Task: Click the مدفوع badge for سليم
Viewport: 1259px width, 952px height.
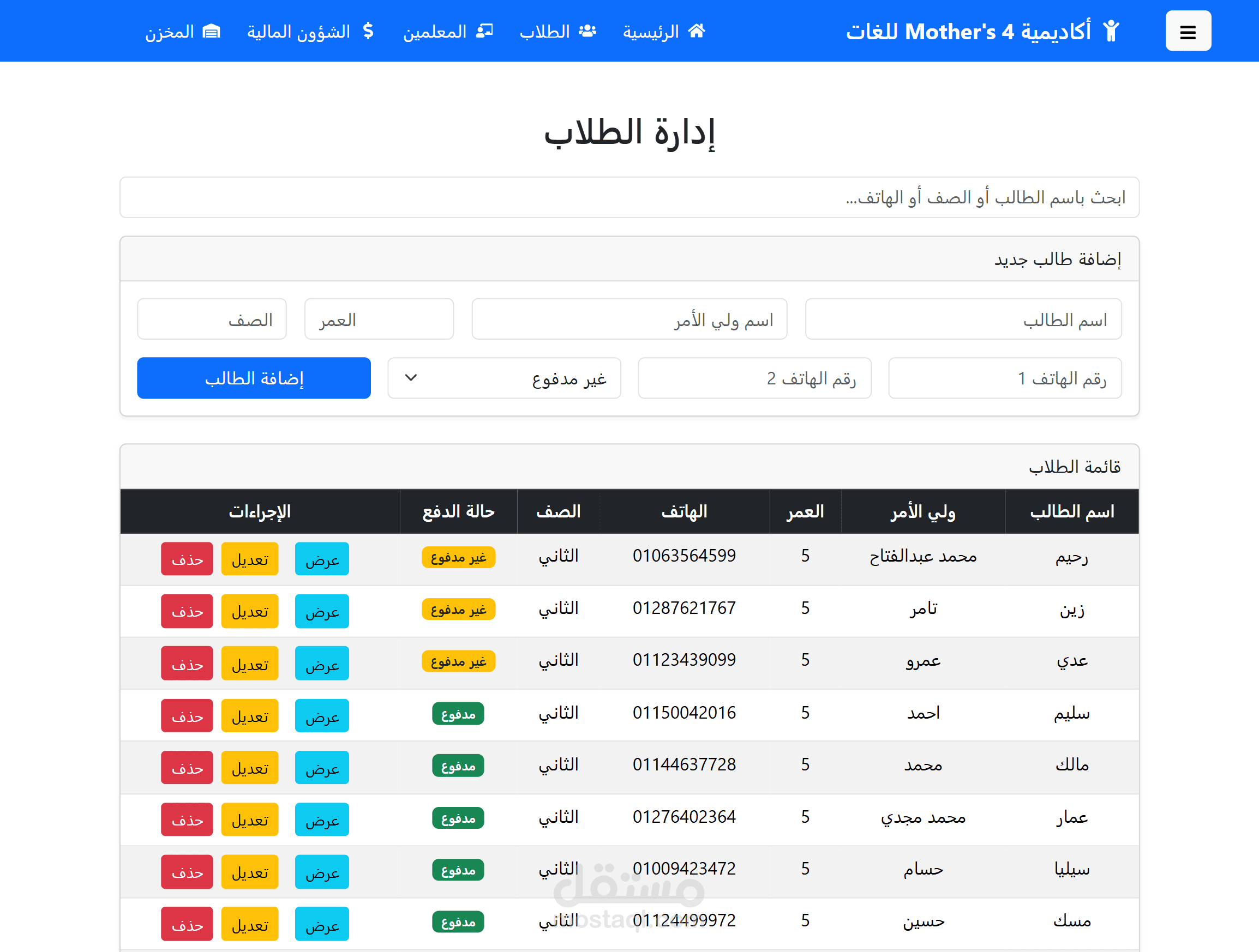Action: coord(458,714)
